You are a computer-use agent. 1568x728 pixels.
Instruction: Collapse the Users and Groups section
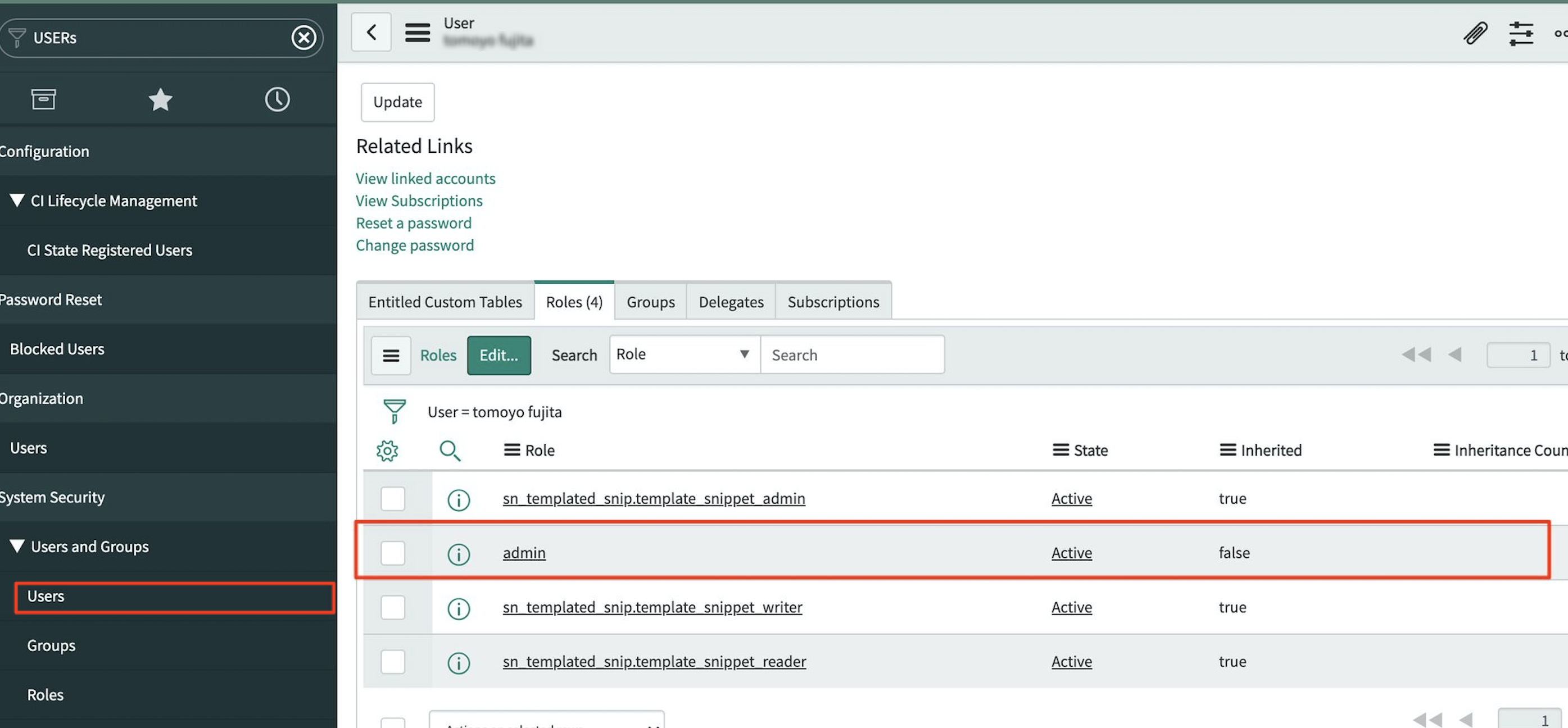tap(17, 546)
